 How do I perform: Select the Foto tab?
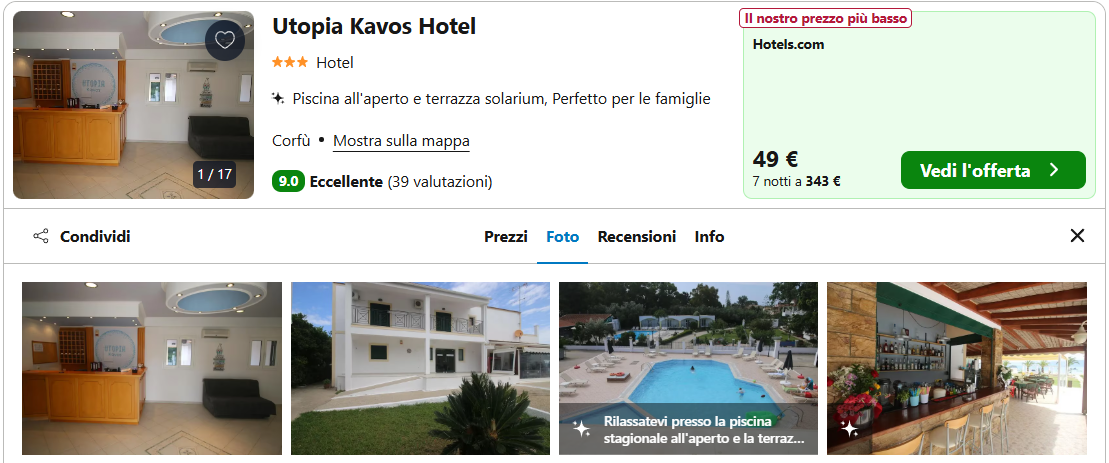click(562, 237)
